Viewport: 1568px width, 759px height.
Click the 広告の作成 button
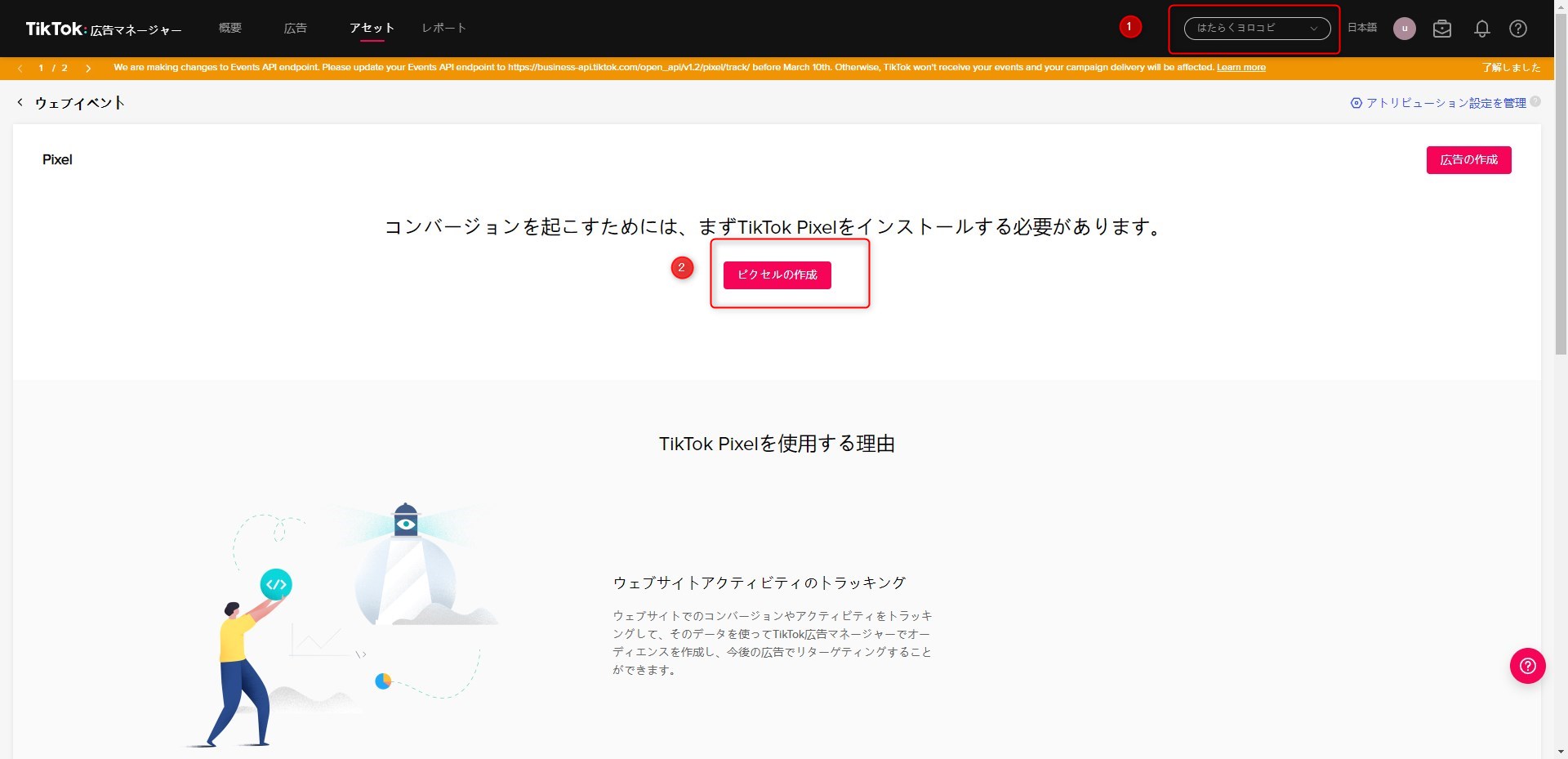coord(1468,160)
